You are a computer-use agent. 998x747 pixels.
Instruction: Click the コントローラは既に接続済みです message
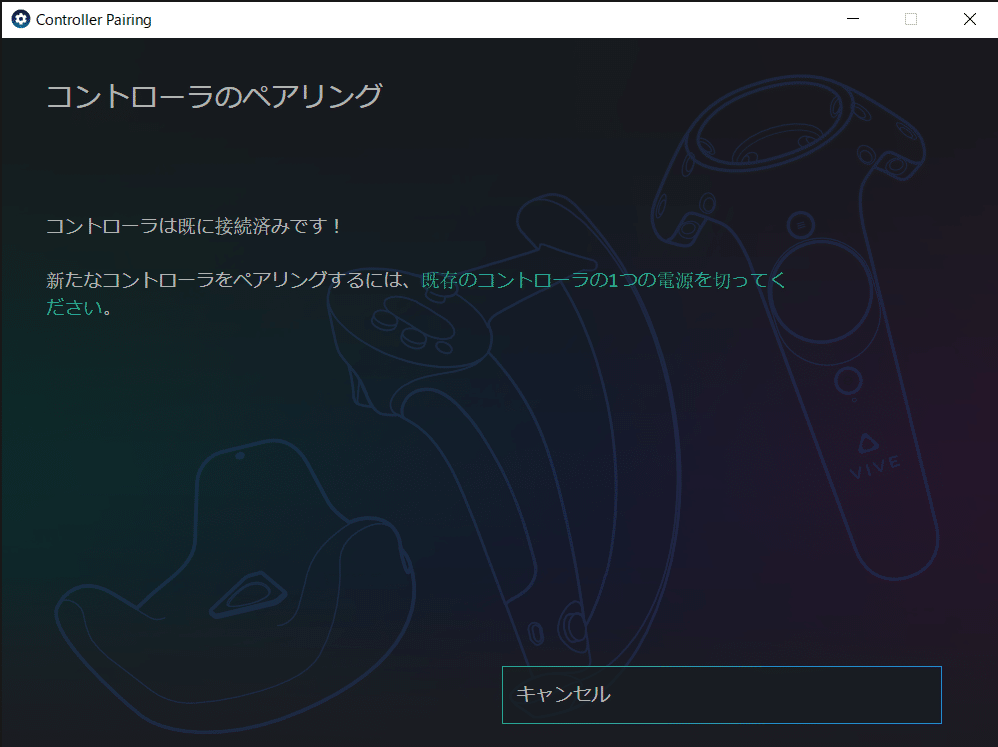coord(195,226)
